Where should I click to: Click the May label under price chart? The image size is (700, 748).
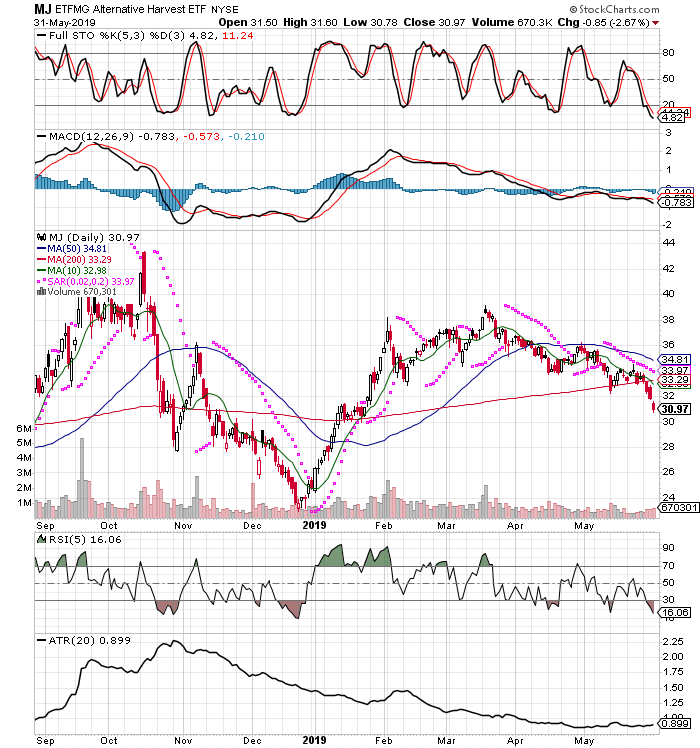point(584,526)
